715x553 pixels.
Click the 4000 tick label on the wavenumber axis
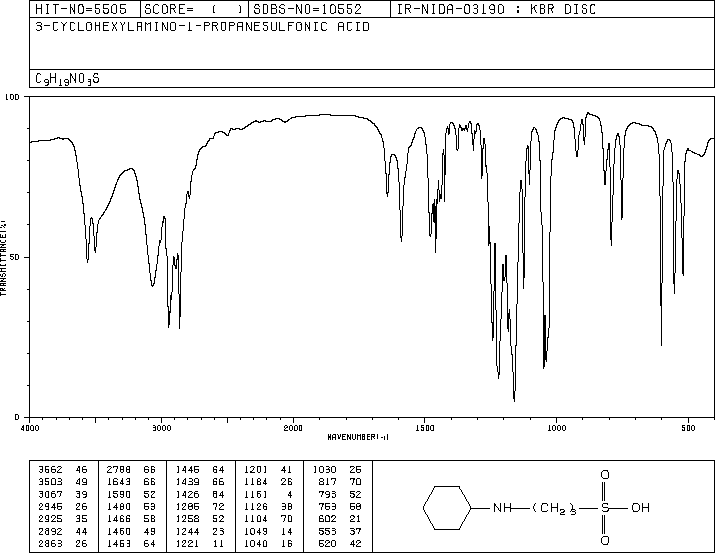tap(30, 428)
